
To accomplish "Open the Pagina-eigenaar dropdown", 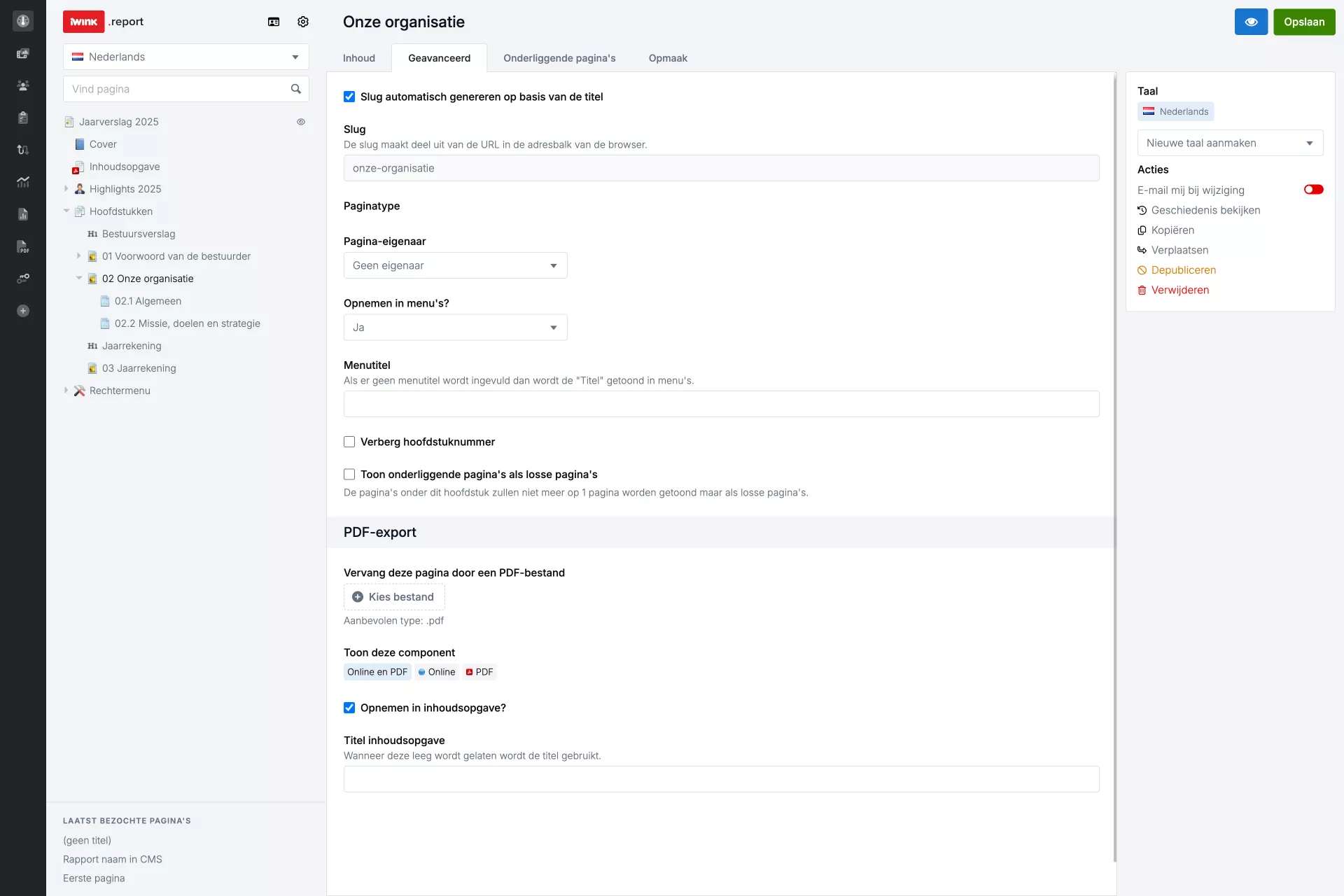I will point(455,265).
